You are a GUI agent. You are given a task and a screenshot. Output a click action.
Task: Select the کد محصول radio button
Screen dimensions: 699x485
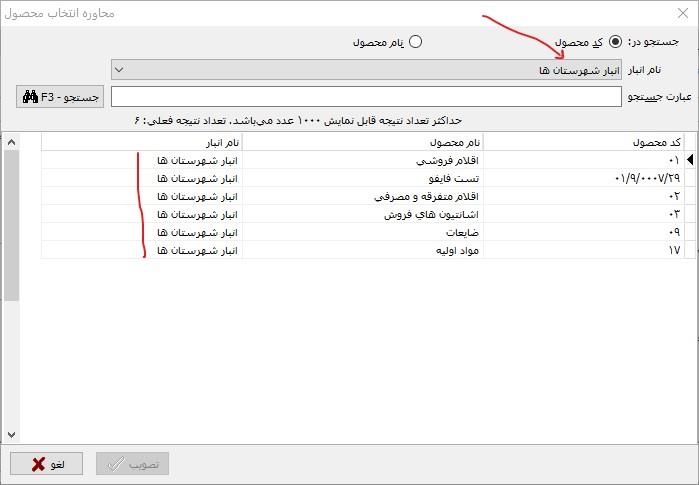click(614, 42)
